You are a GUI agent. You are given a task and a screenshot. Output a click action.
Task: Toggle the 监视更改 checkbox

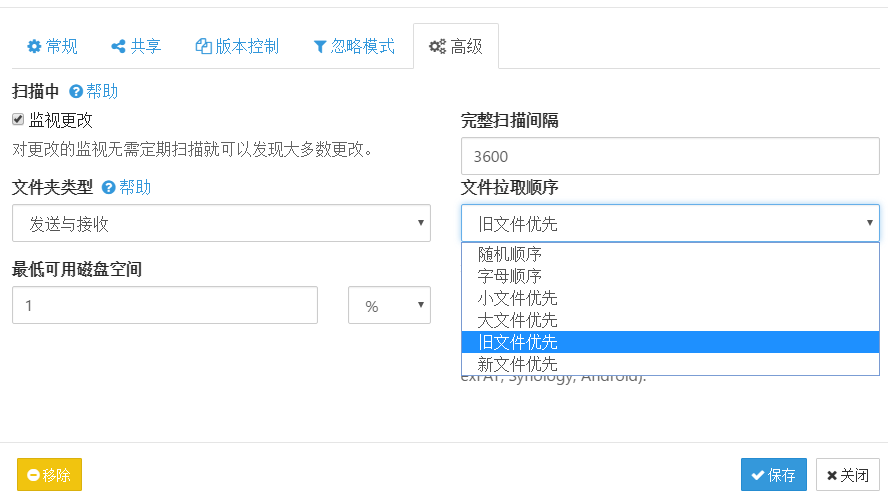click(18, 120)
